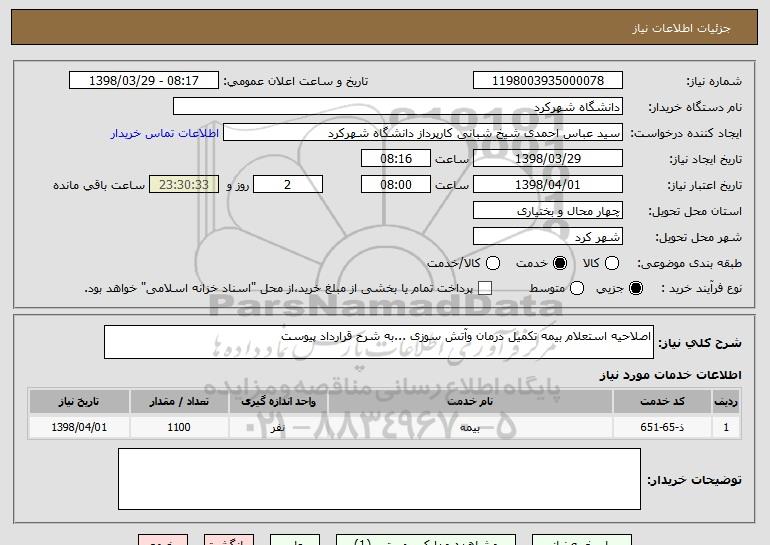Click service code cell ذ-65-651
This screenshot has height=545, width=770.
(x=662, y=427)
